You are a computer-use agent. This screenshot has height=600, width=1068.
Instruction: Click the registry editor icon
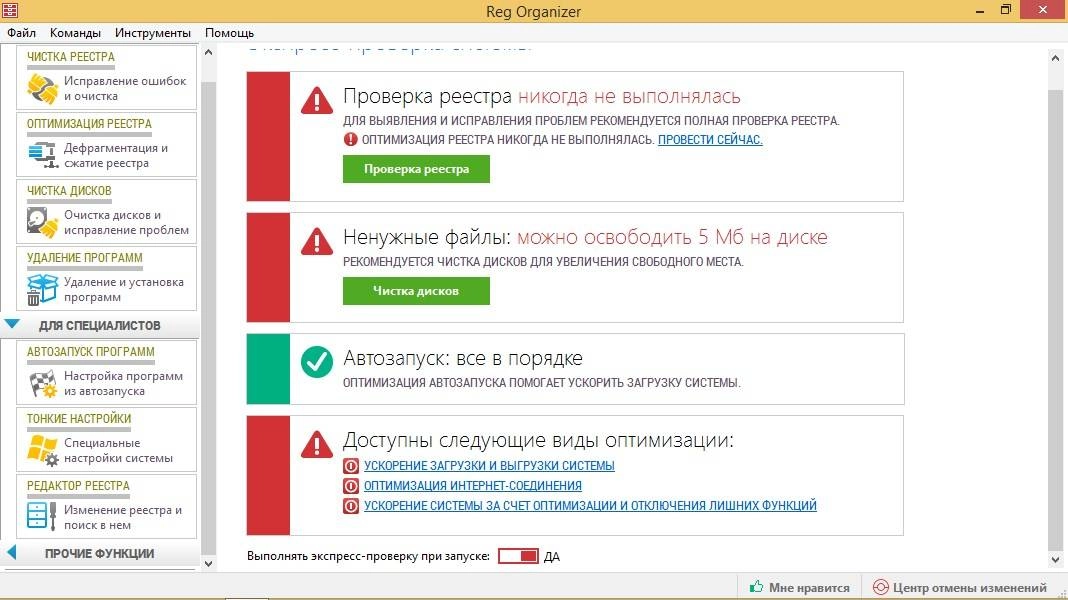pos(43,517)
